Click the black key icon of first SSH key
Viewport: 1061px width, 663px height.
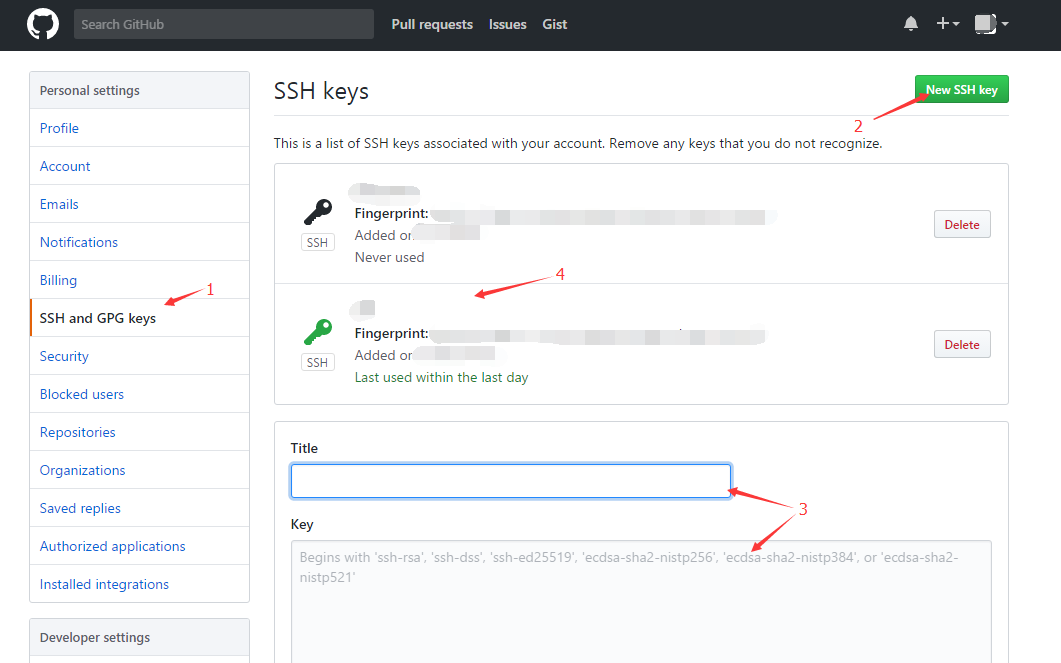pyautogui.click(x=318, y=212)
